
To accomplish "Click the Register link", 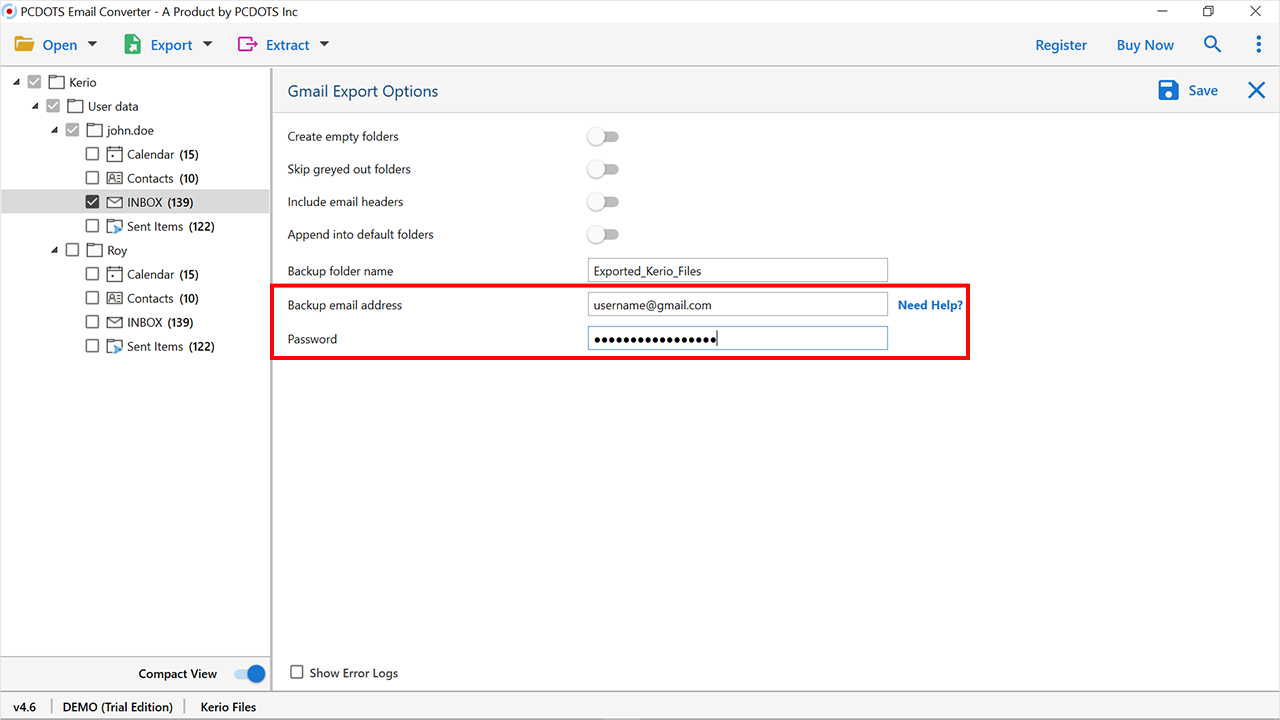I will [1061, 45].
